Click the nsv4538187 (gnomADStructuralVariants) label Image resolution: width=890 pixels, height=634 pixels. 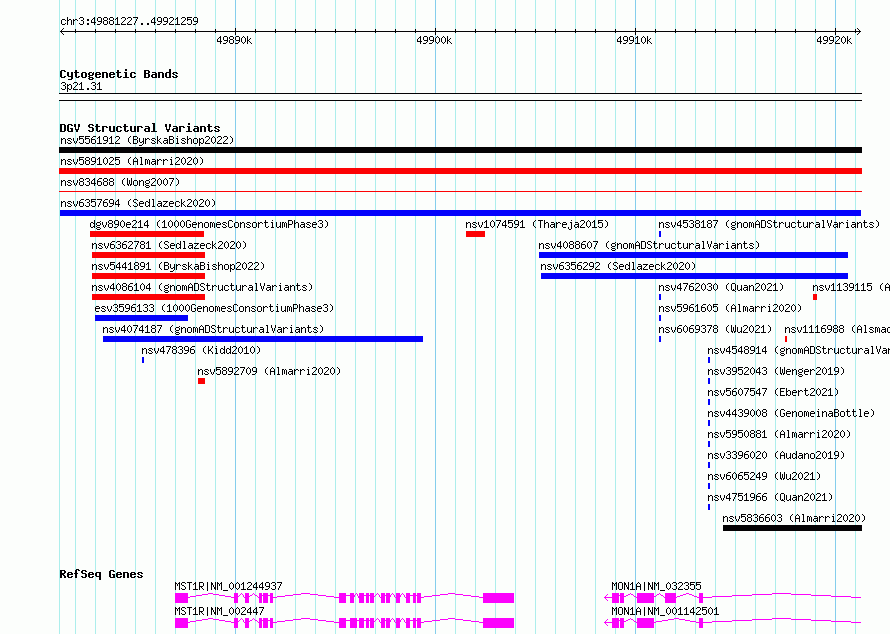pos(769,224)
